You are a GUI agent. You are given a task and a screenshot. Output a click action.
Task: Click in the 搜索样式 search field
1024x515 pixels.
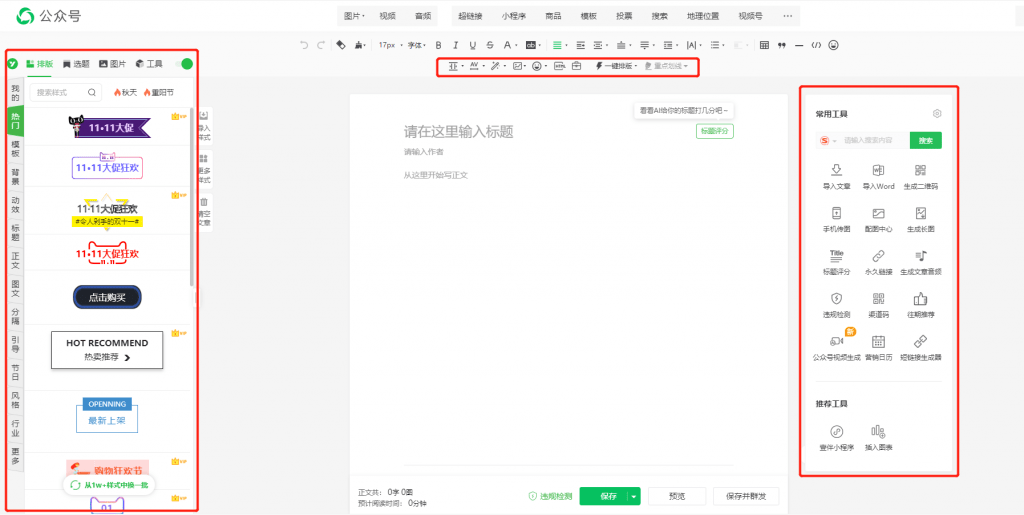click(65, 92)
